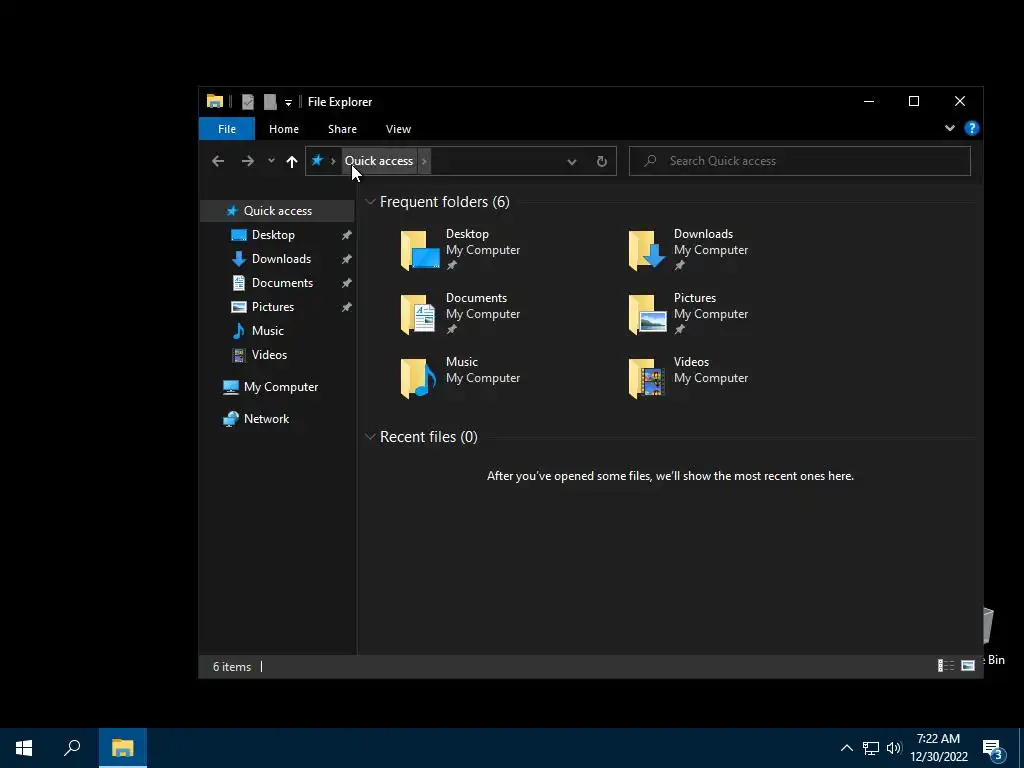The width and height of the screenshot is (1024, 768).
Task: Select the Desktop folder icon in Frequent folders
Action: tap(419, 249)
